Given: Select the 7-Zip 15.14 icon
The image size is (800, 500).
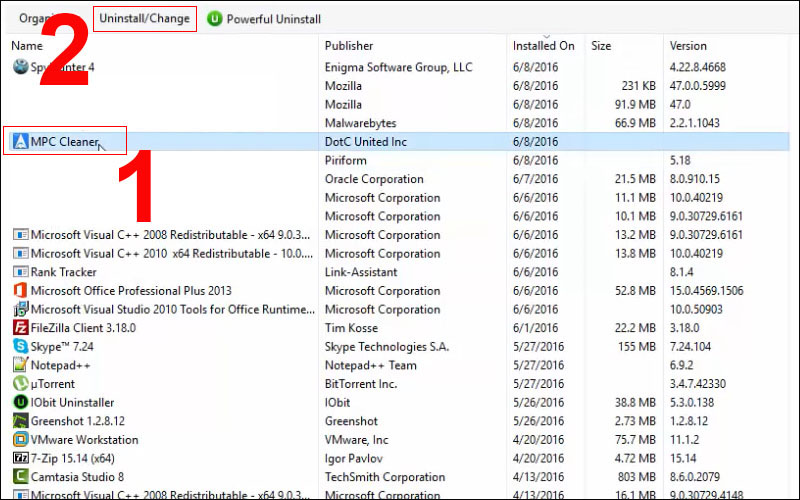Looking at the screenshot, I should (20, 458).
